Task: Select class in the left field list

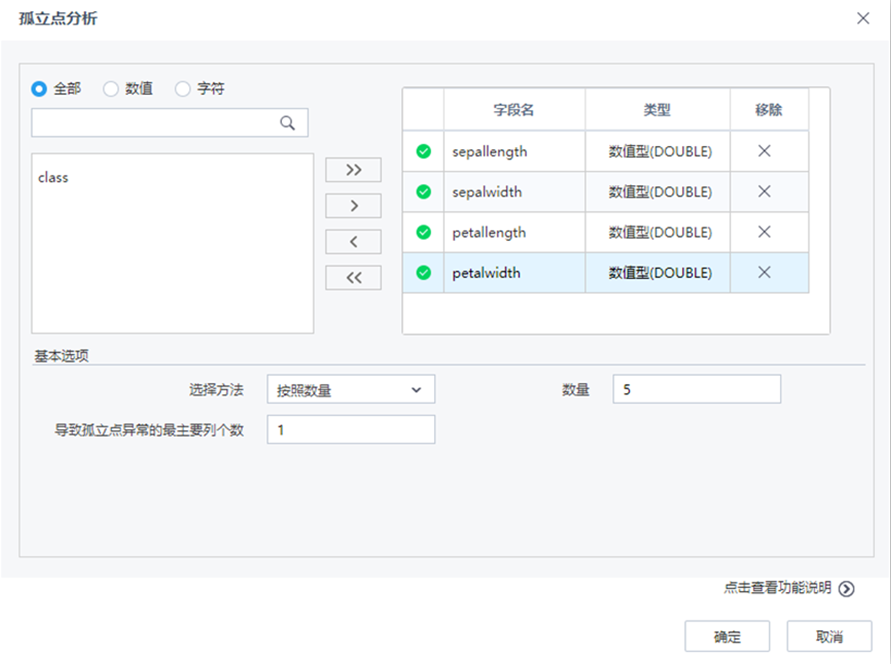Action: click(x=52, y=177)
